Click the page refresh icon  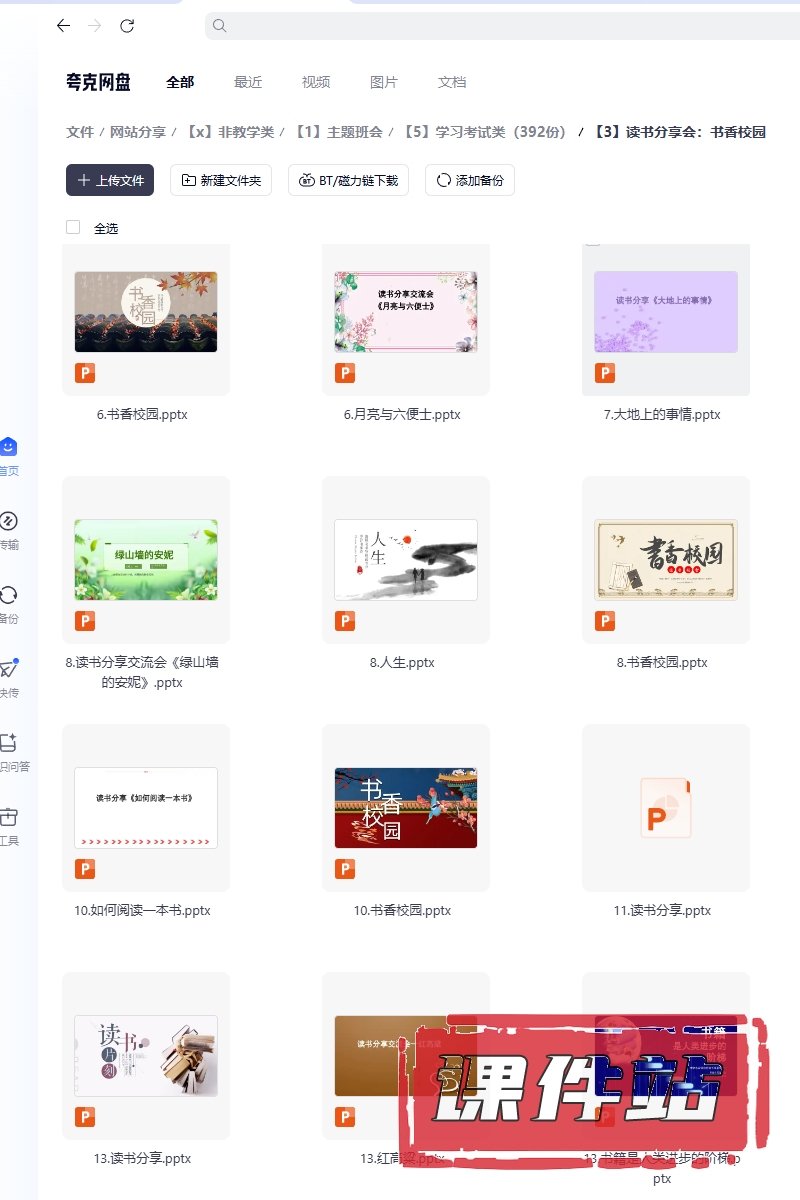pyautogui.click(x=127, y=26)
